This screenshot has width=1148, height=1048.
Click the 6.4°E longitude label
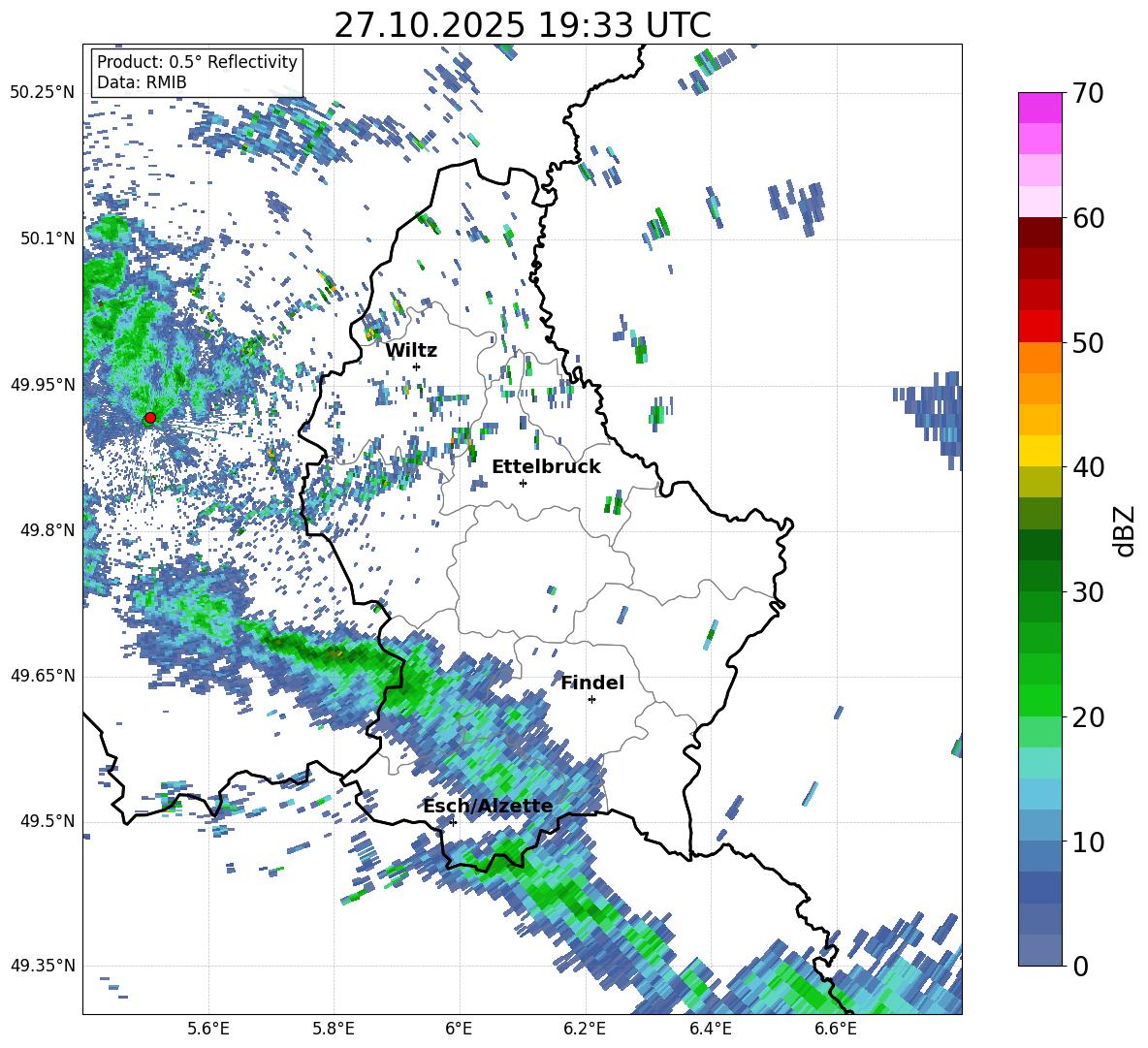click(710, 1029)
